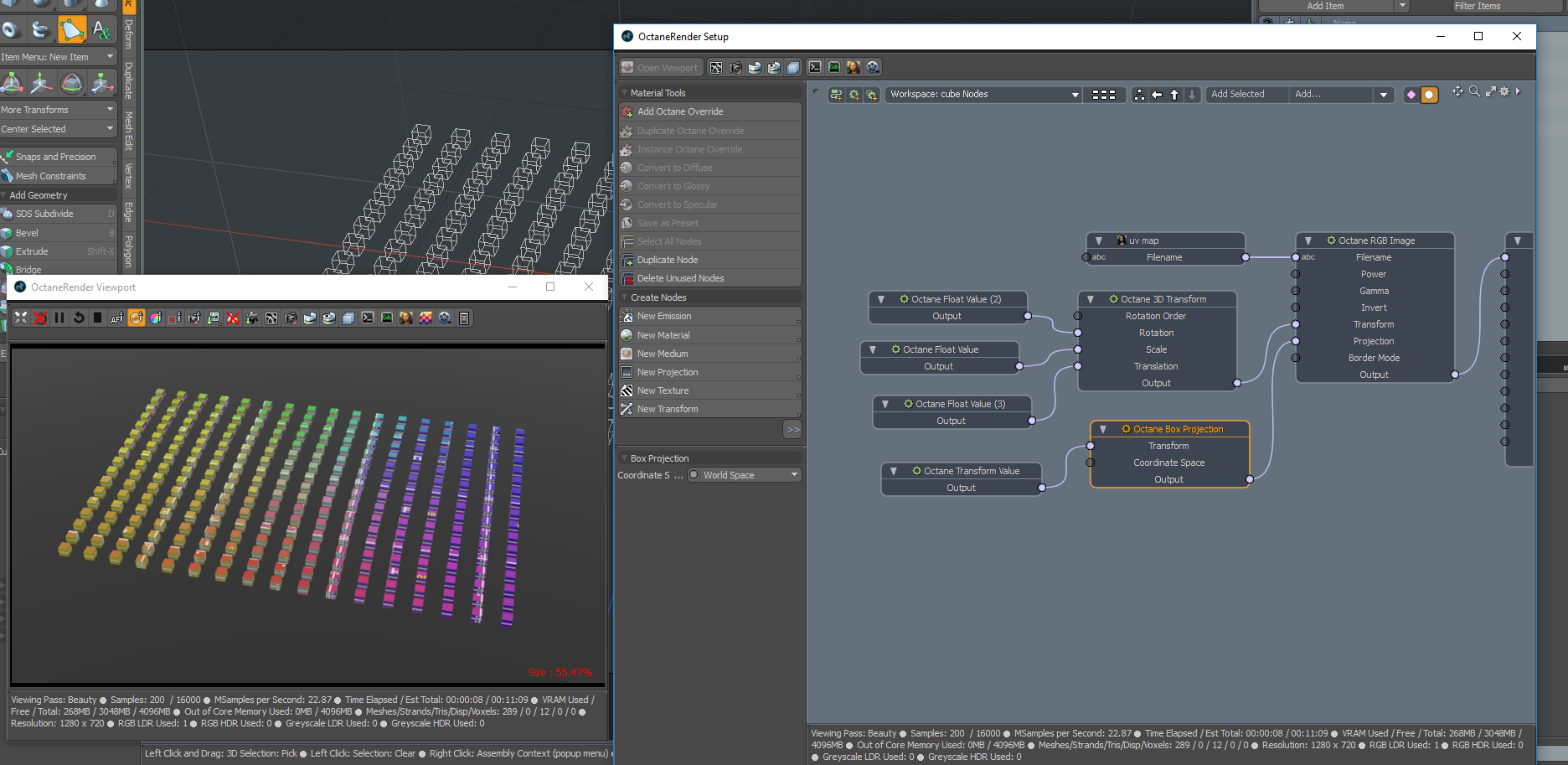Collapse the Box Projection properties section
Viewport: 1568px width, 765px height.
(x=624, y=458)
